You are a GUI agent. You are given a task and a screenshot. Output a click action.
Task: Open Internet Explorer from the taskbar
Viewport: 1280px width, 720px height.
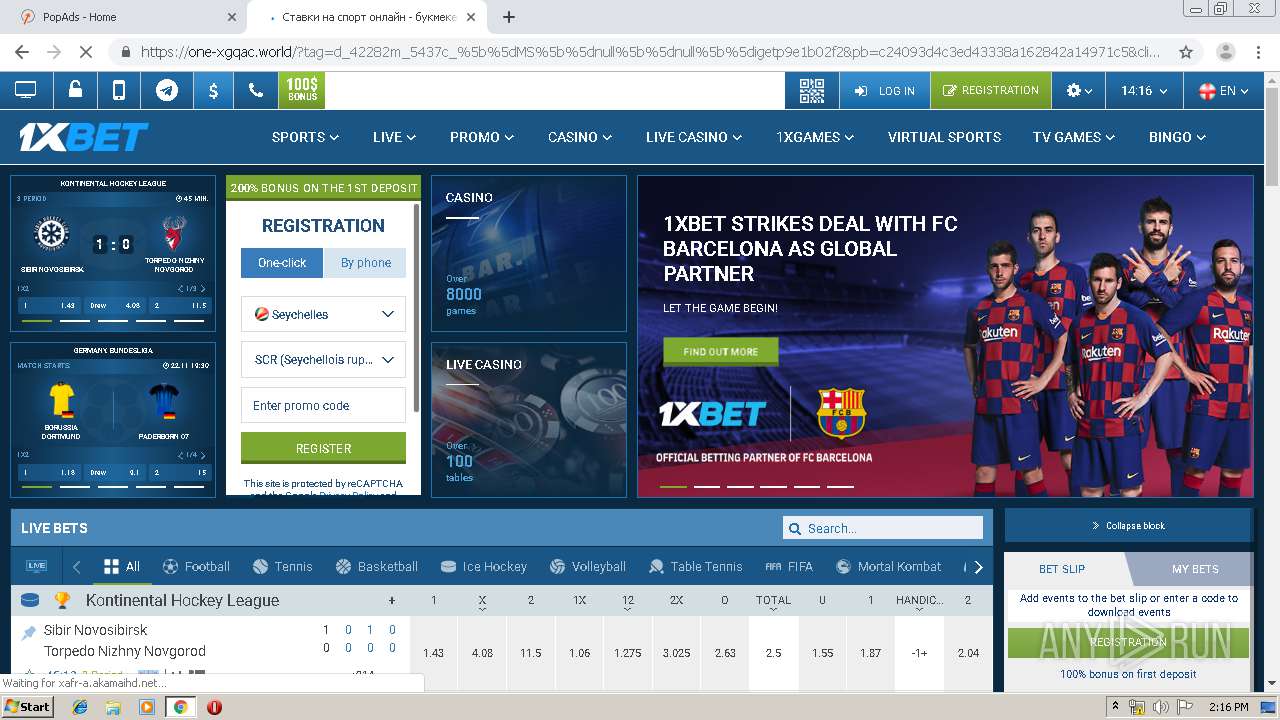coord(80,706)
